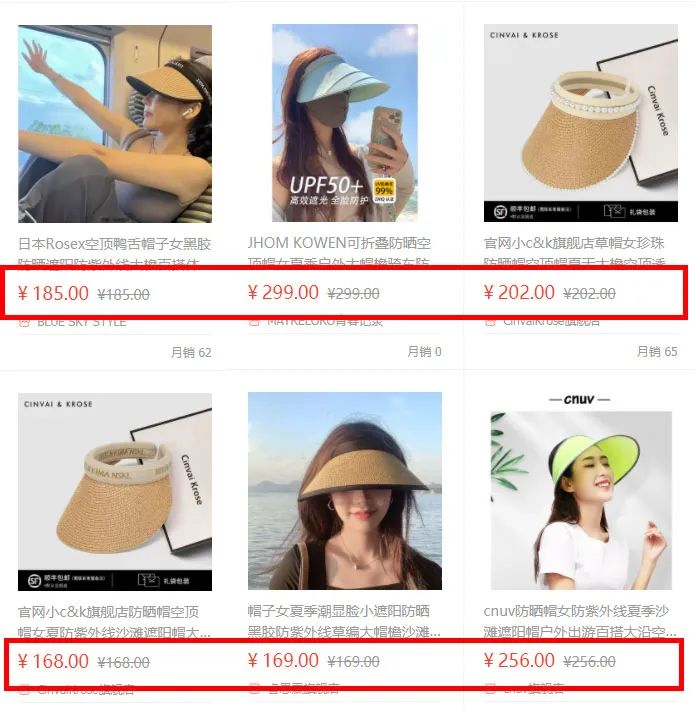
Task: Open the UPF50+ blue visor product image
Action: point(345,123)
